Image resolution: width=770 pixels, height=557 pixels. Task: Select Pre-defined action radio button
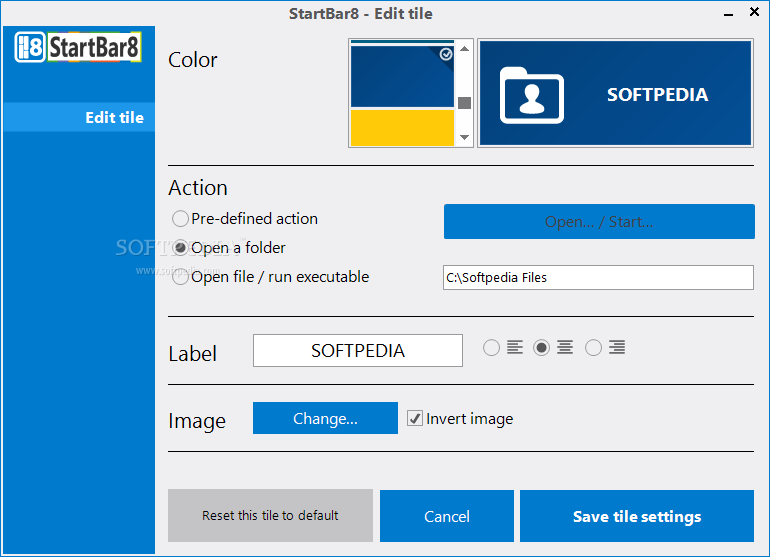(x=180, y=219)
